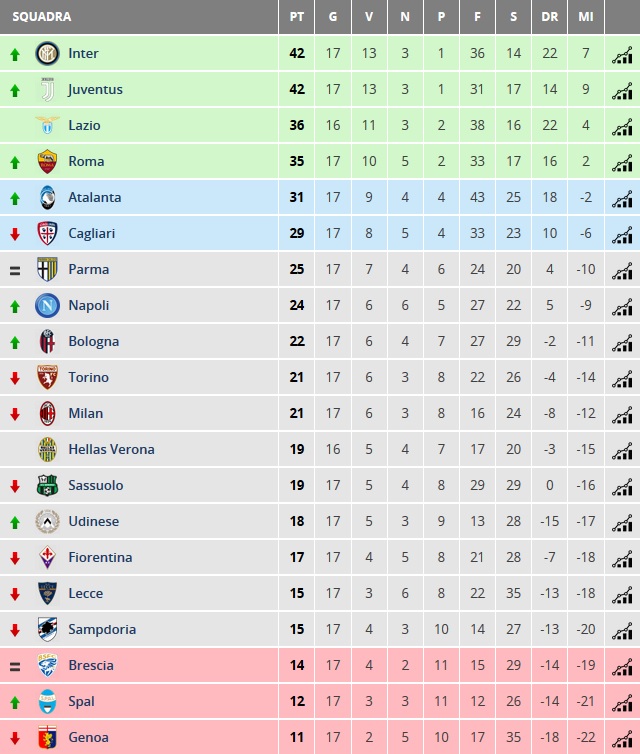Click the red down arrow beside Cagliari
This screenshot has height=754, width=640.
pyautogui.click(x=15, y=234)
